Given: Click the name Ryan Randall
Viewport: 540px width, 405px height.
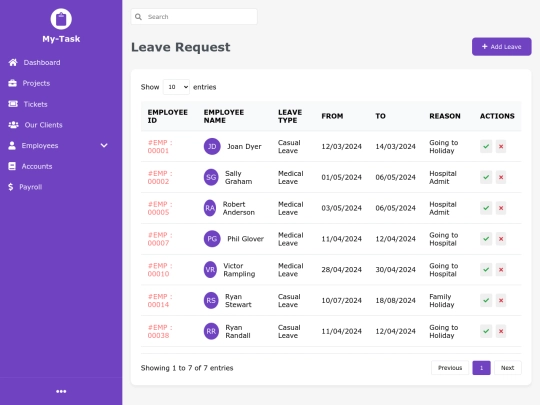Looking at the screenshot, I should tap(238, 331).
